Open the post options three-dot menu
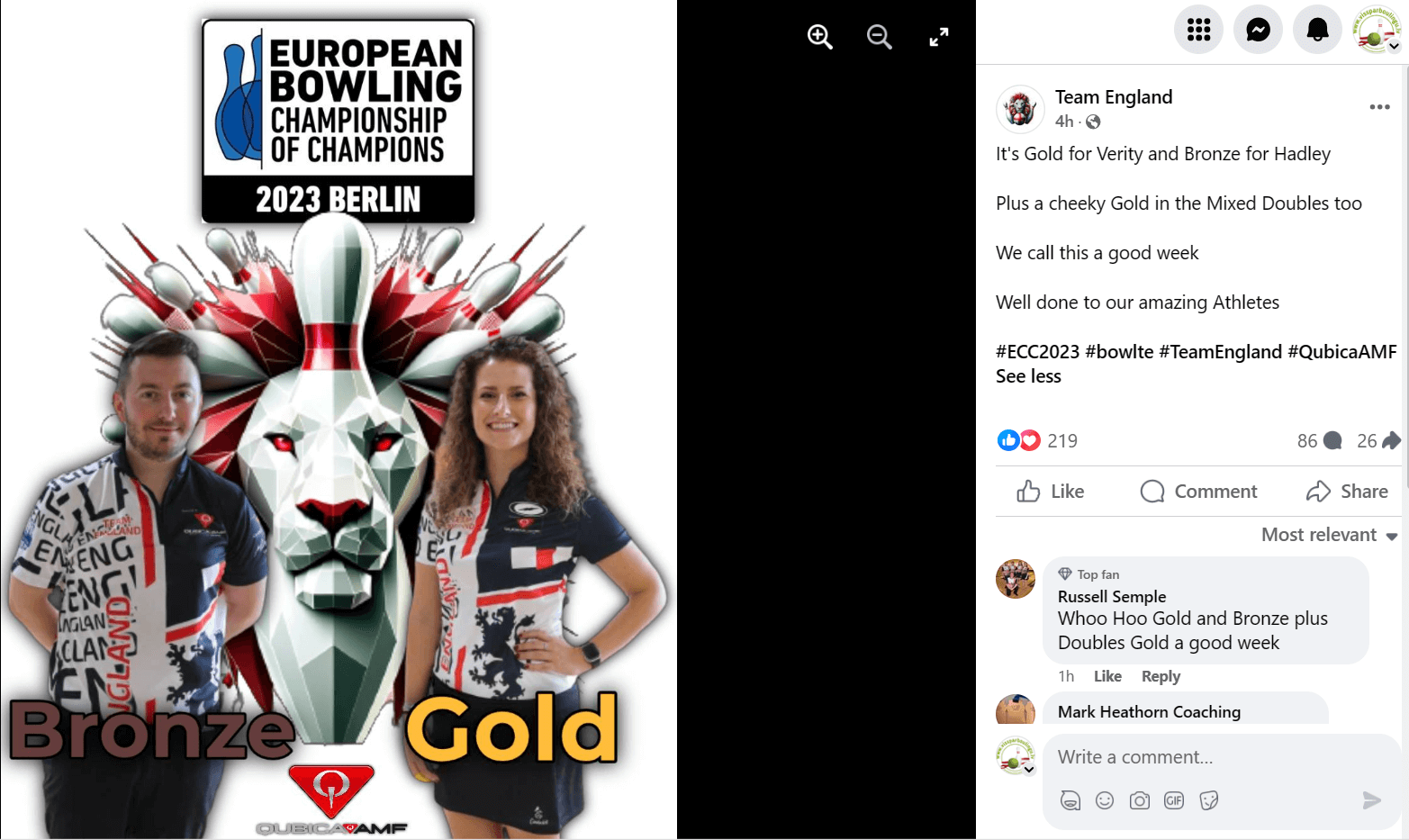Image resolution: width=1409 pixels, height=840 pixels. [1379, 107]
